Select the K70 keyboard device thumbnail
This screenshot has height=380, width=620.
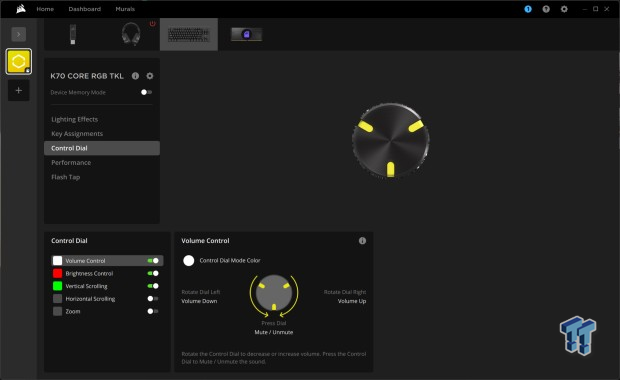[x=189, y=34]
